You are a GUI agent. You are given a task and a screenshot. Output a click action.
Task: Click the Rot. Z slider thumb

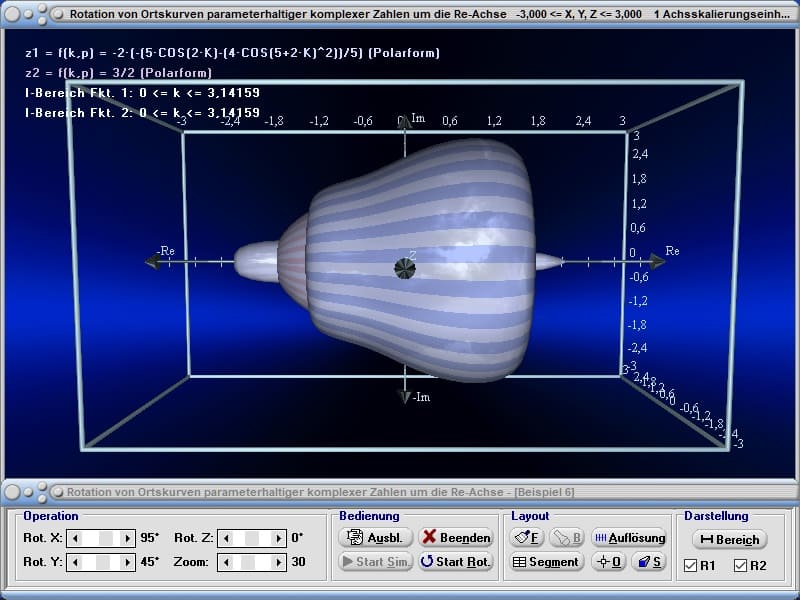(252, 538)
